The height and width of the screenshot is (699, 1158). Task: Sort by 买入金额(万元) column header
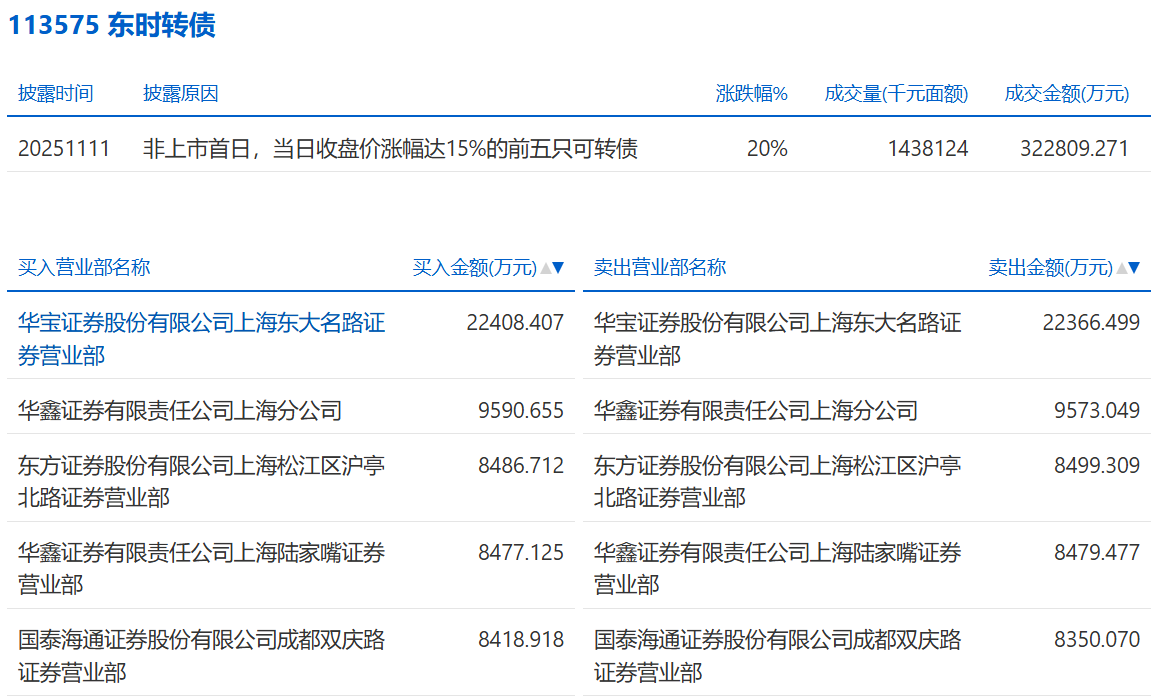pyautogui.click(x=474, y=267)
